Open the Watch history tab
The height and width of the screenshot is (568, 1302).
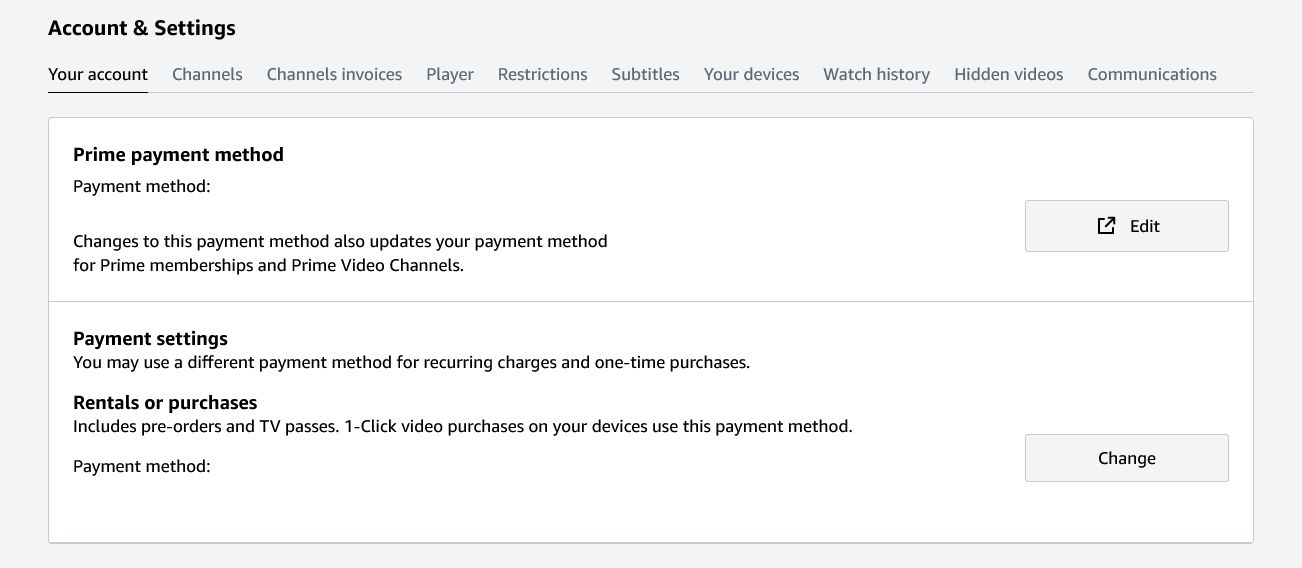click(x=876, y=74)
